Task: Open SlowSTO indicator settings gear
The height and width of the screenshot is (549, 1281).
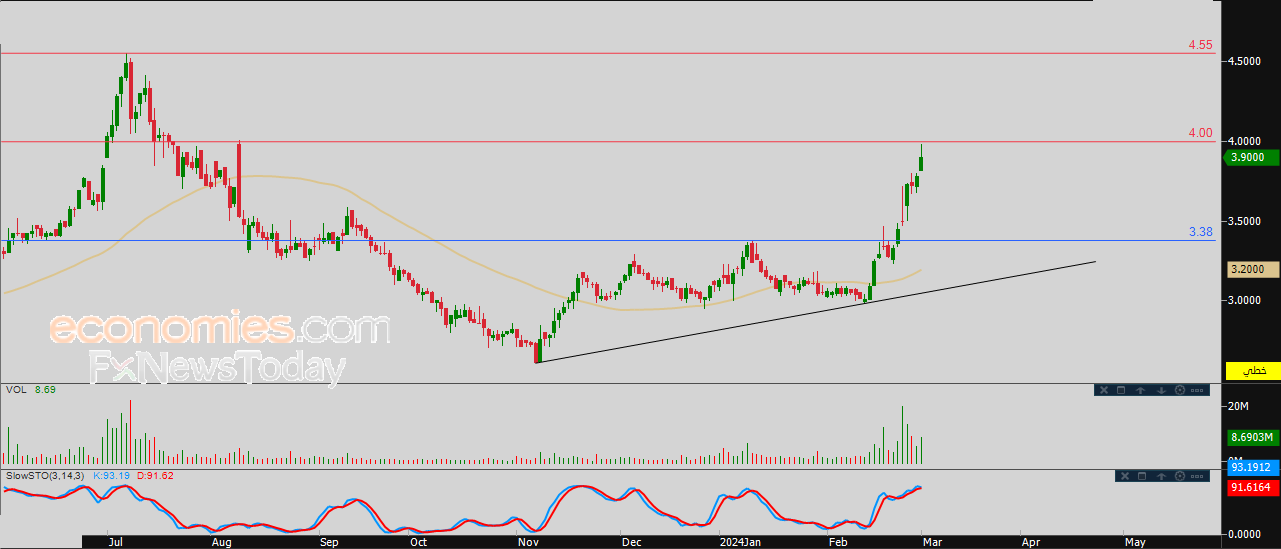Action: (1180, 476)
